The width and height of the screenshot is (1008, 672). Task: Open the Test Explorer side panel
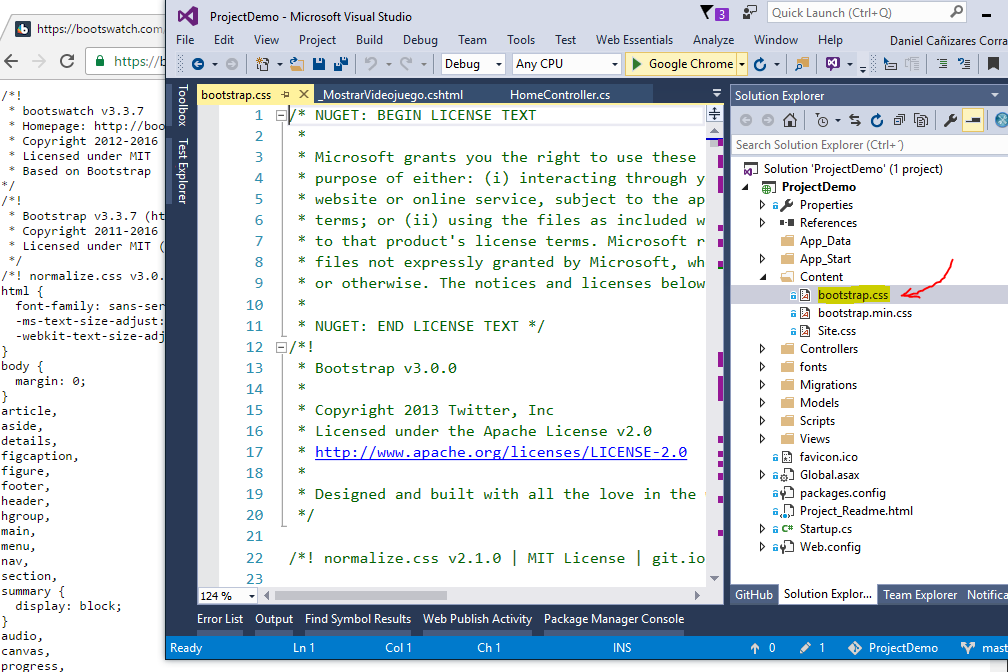pos(183,171)
